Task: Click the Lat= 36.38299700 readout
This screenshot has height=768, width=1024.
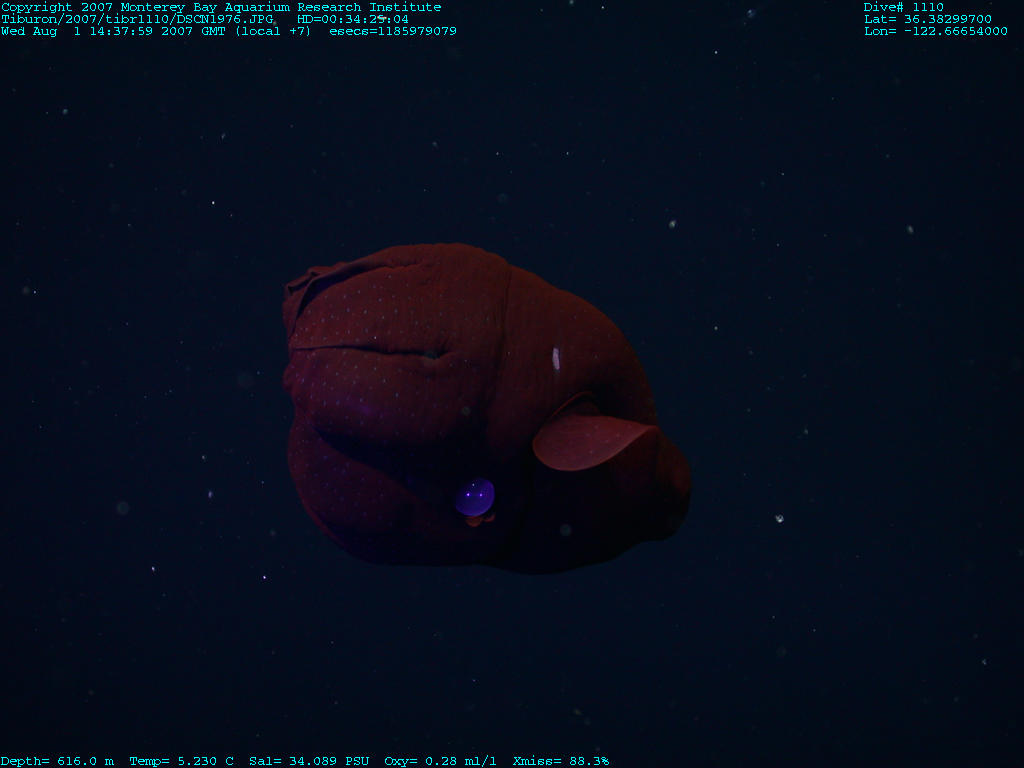Action: (927, 19)
